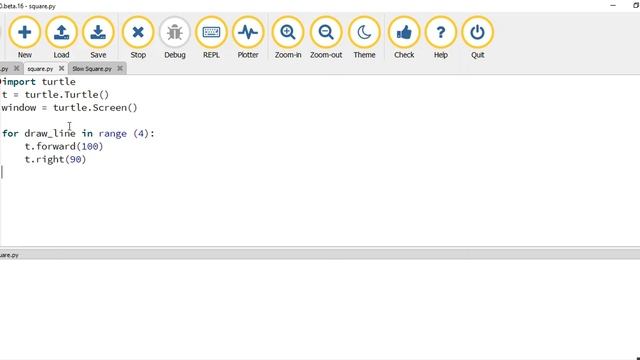This screenshot has height=360, width=640.
Task: Show the Plotter pane
Action: coord(248,38)
